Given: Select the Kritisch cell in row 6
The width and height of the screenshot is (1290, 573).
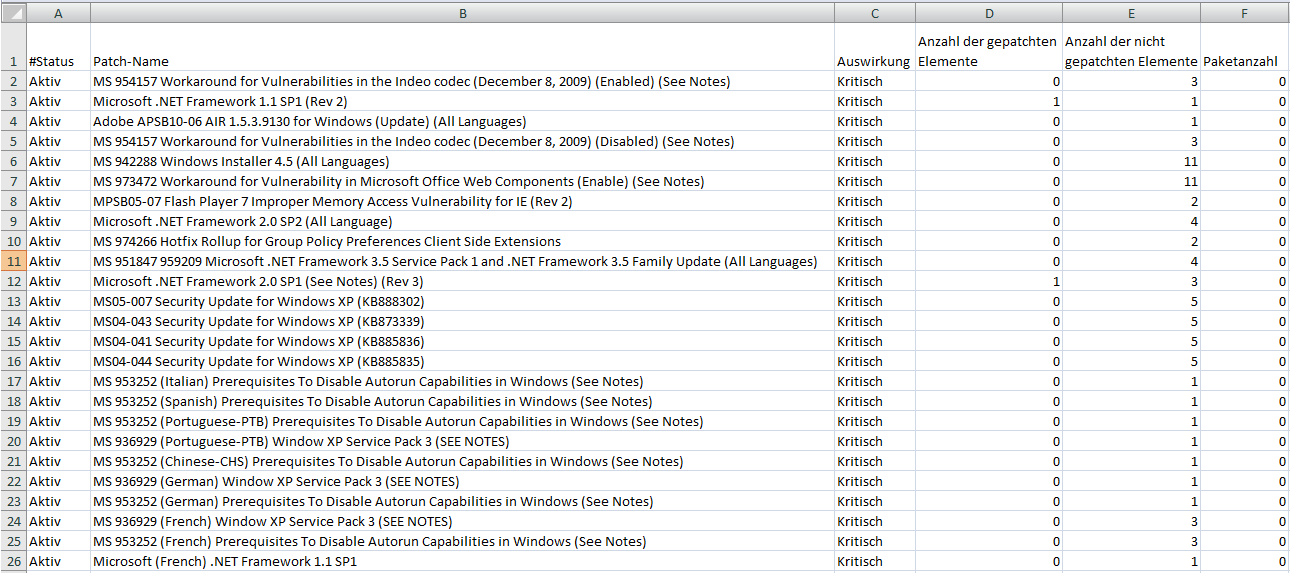Looking at the screenshot, I should click(875, 161).
